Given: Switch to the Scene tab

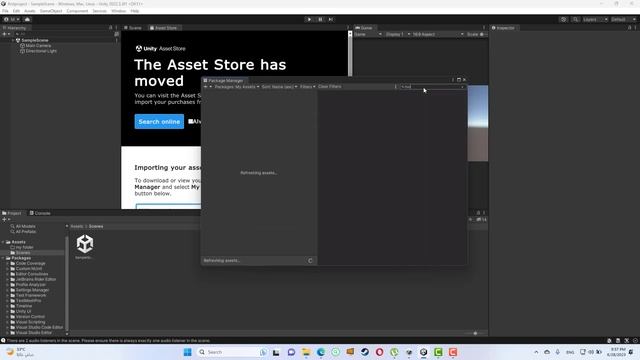Looking at the screenshot, I should click(x=133, y=28).
